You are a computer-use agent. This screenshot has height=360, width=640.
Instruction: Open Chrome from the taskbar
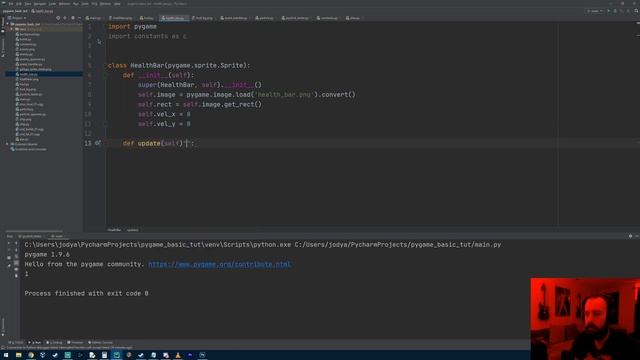point(31,355)
